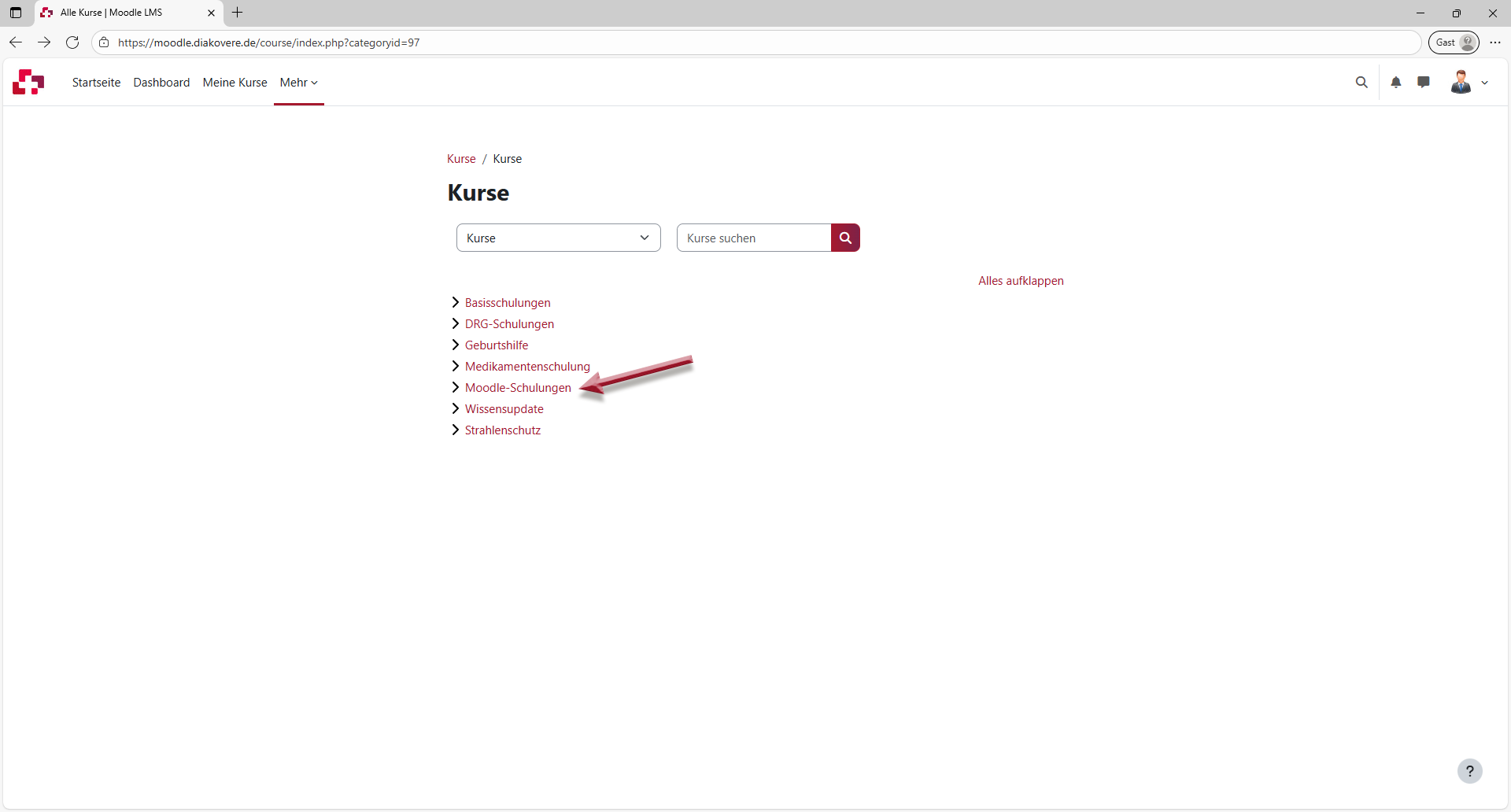Viewport: 1511px width, 812px height.
Task: Reload the page with browser refresh icon
Action: [x=72, y=42]
